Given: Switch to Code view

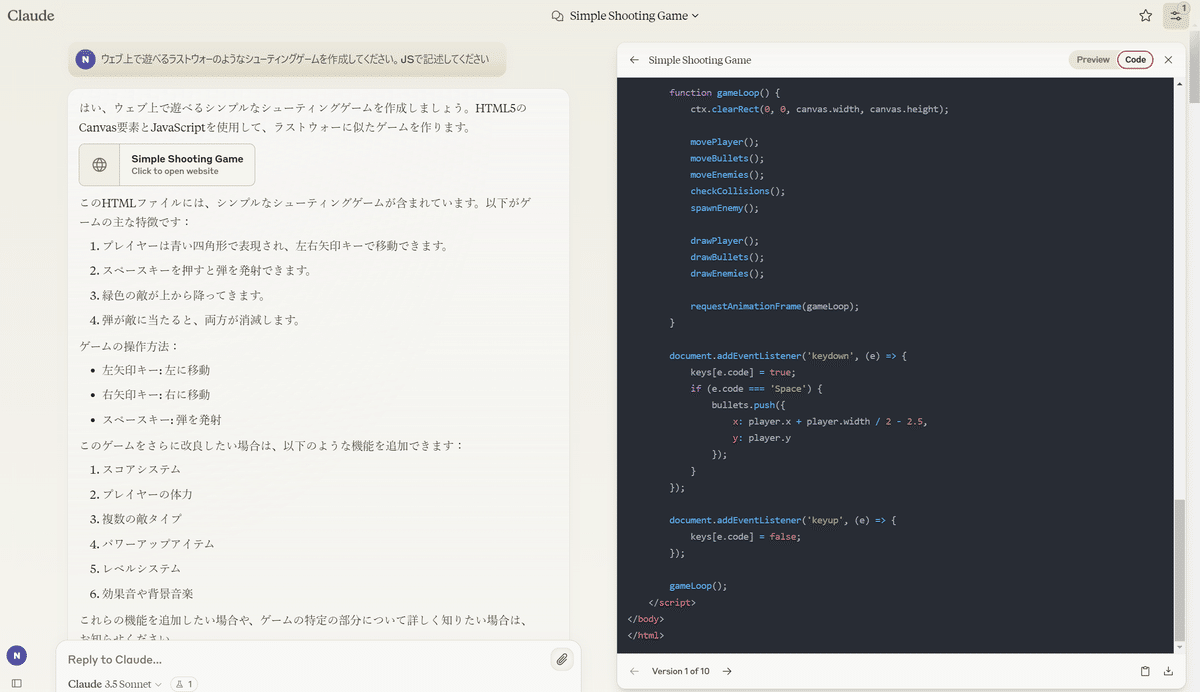Looking at the screenshot, I should pos(1135,60).
